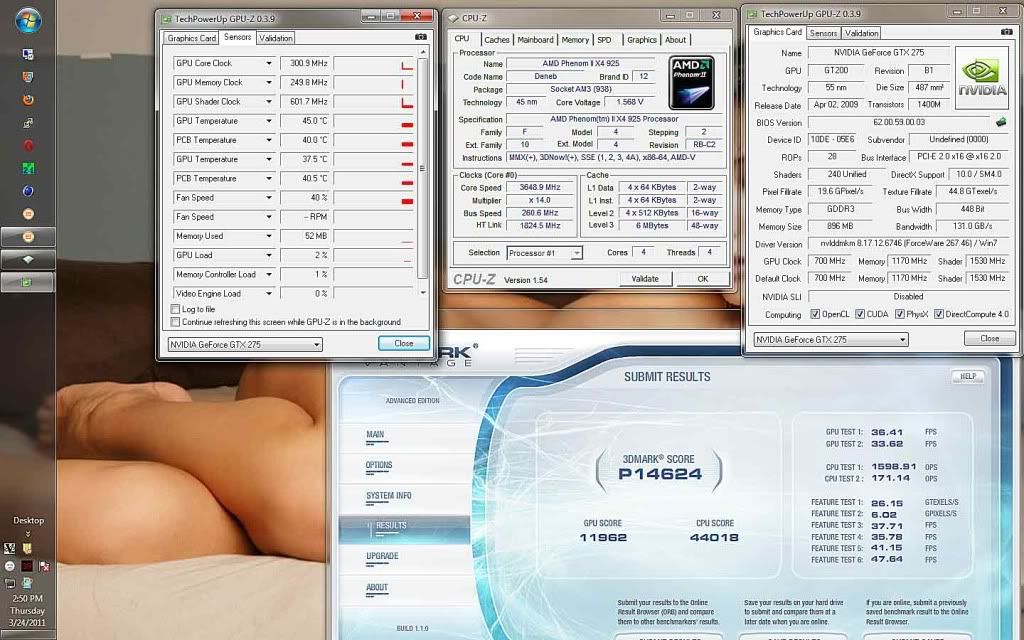This screenshot has width=1024, height=640.
Task: Show hidden icons via the chevron under Desktop
Action: 27,534
